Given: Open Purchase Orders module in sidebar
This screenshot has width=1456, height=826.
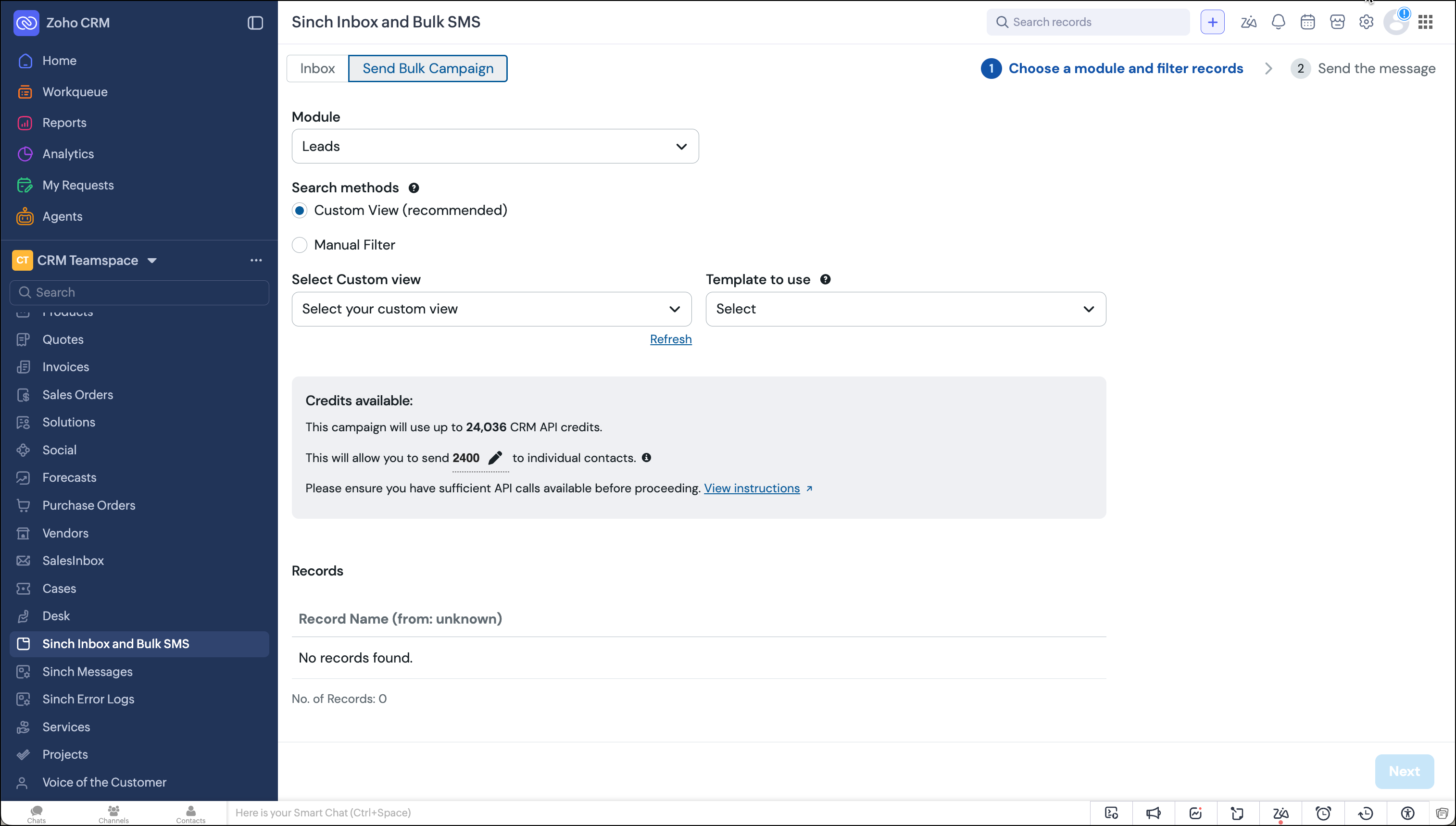Looking at the screenshot, I should (88, 505).
